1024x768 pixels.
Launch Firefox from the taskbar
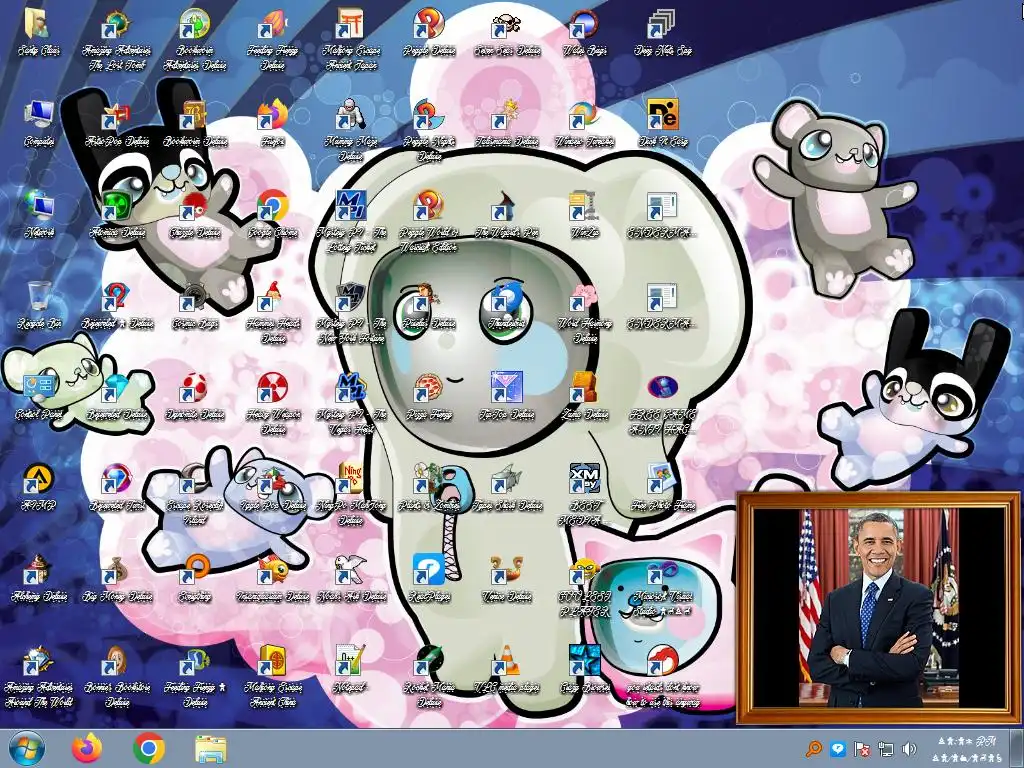(87, 748)
